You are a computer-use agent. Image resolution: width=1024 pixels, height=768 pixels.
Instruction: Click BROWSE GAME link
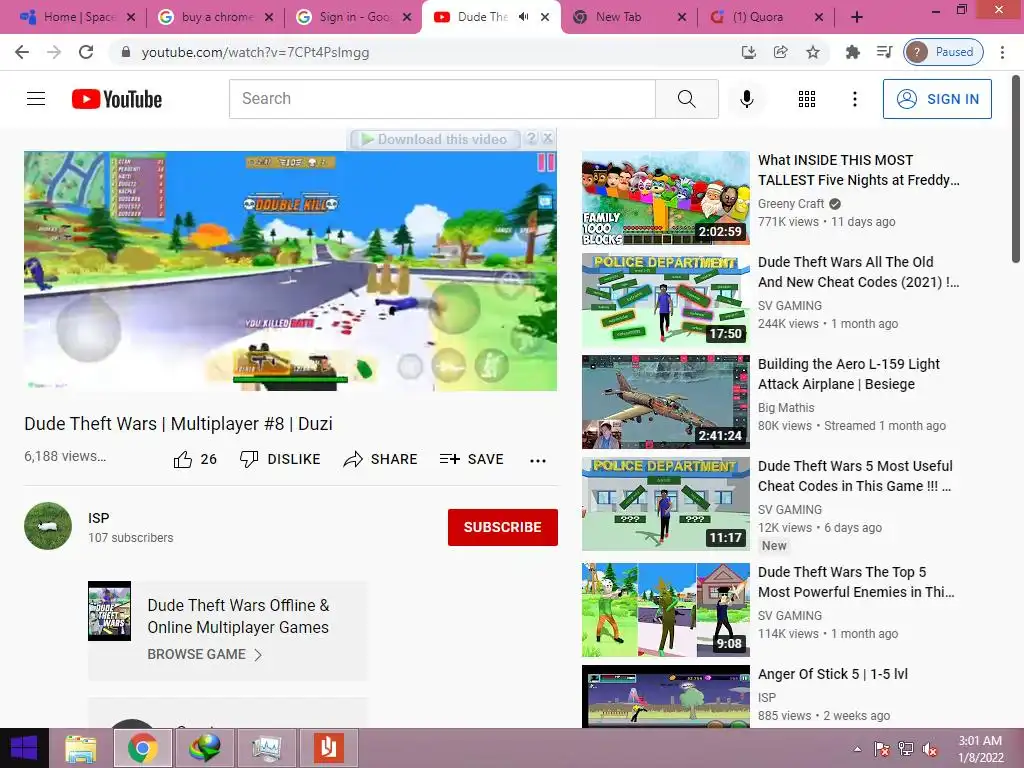pos(204,654)
